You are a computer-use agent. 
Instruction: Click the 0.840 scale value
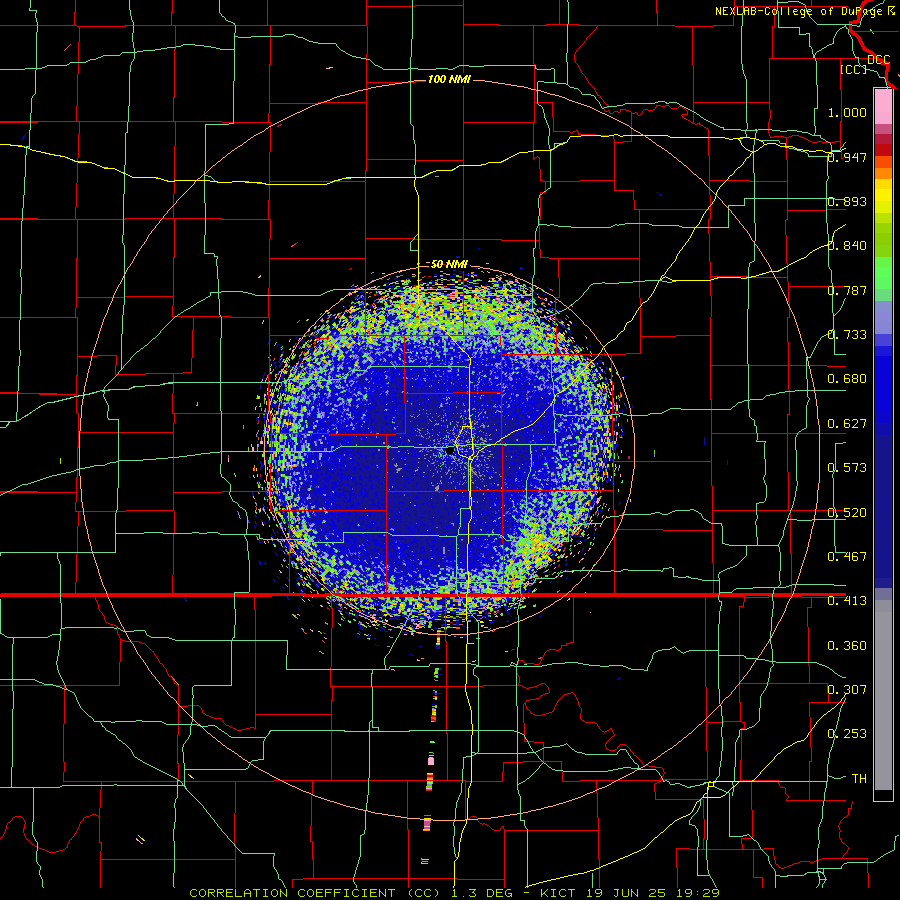[x=847, y=246]
